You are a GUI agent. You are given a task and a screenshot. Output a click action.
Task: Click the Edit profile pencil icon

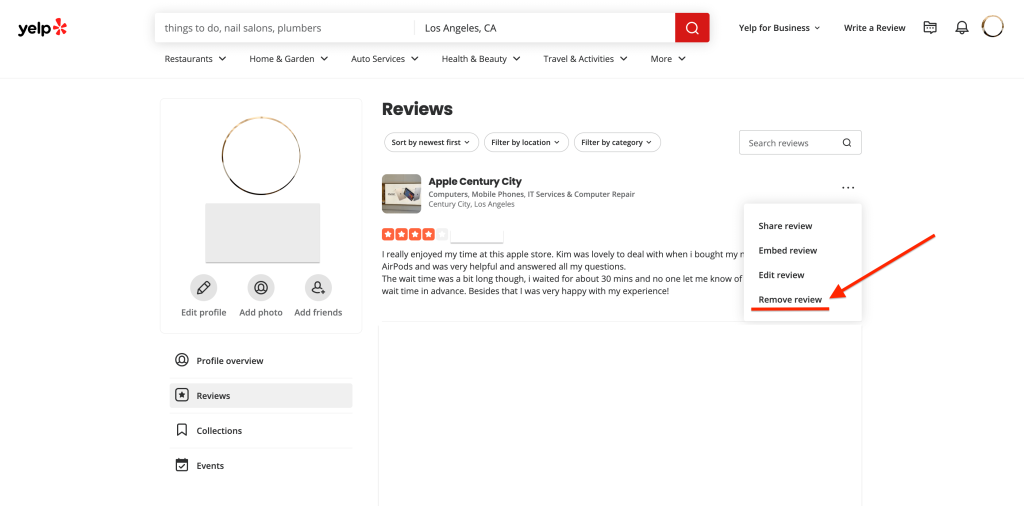(x=204, y=288)
